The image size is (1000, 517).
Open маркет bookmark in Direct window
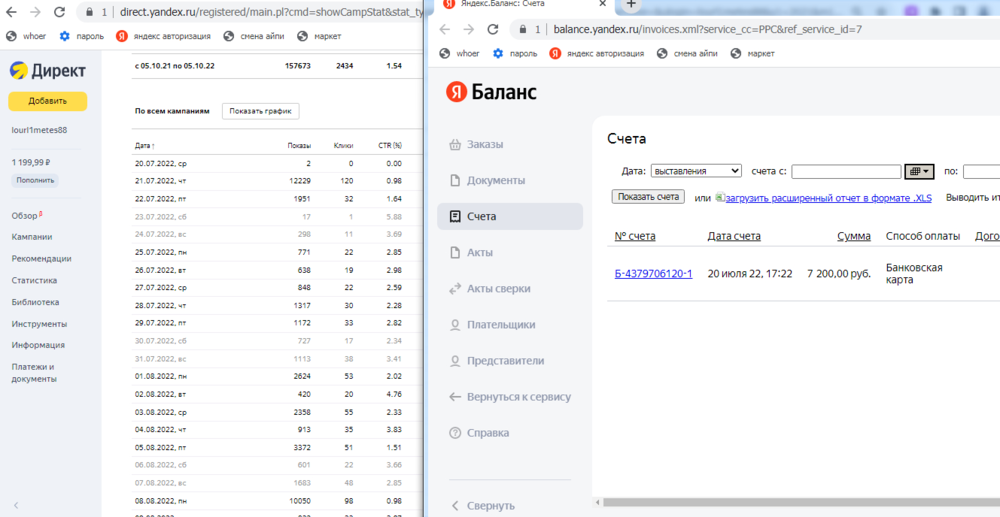(x=320, y=36)
